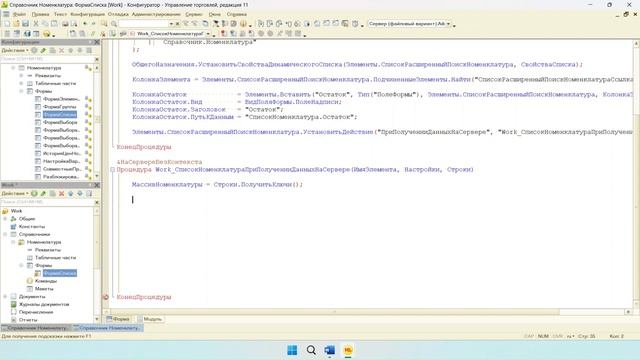The image size is (640, 360).
Task: Open the Конфигурация menu
Action: (87, 14)
